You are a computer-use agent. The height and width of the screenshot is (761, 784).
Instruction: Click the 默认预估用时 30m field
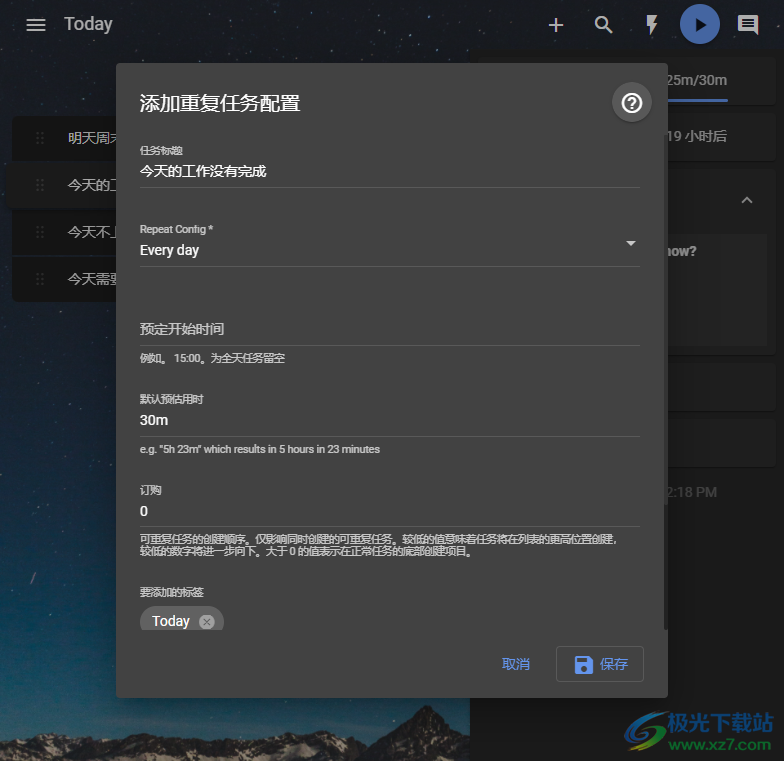[389, 420]
